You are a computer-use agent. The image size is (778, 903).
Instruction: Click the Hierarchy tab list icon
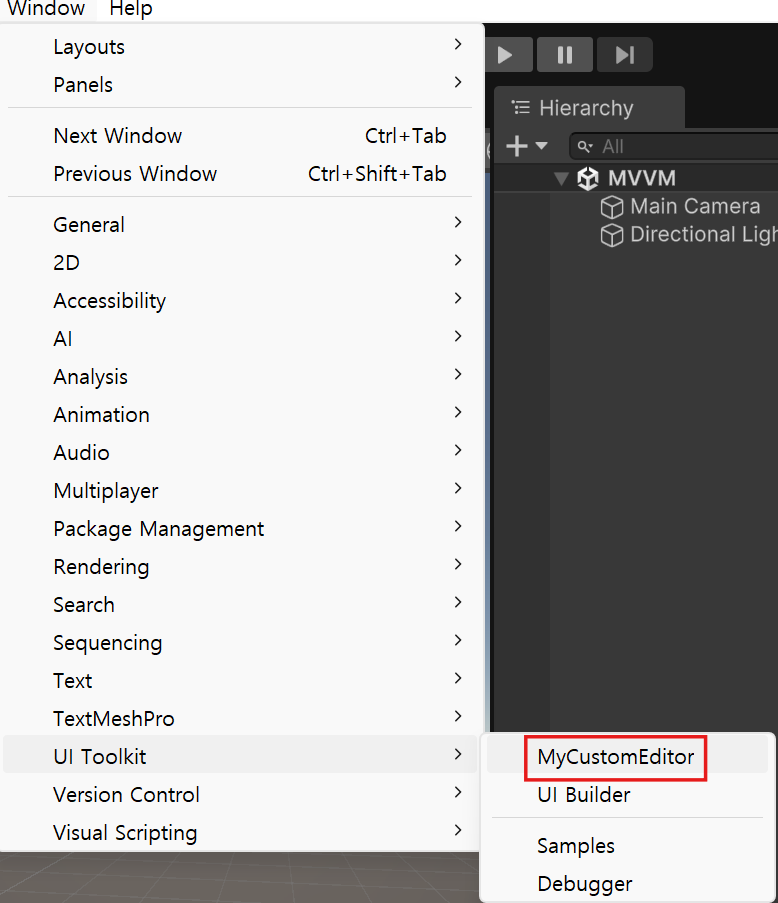521,108
